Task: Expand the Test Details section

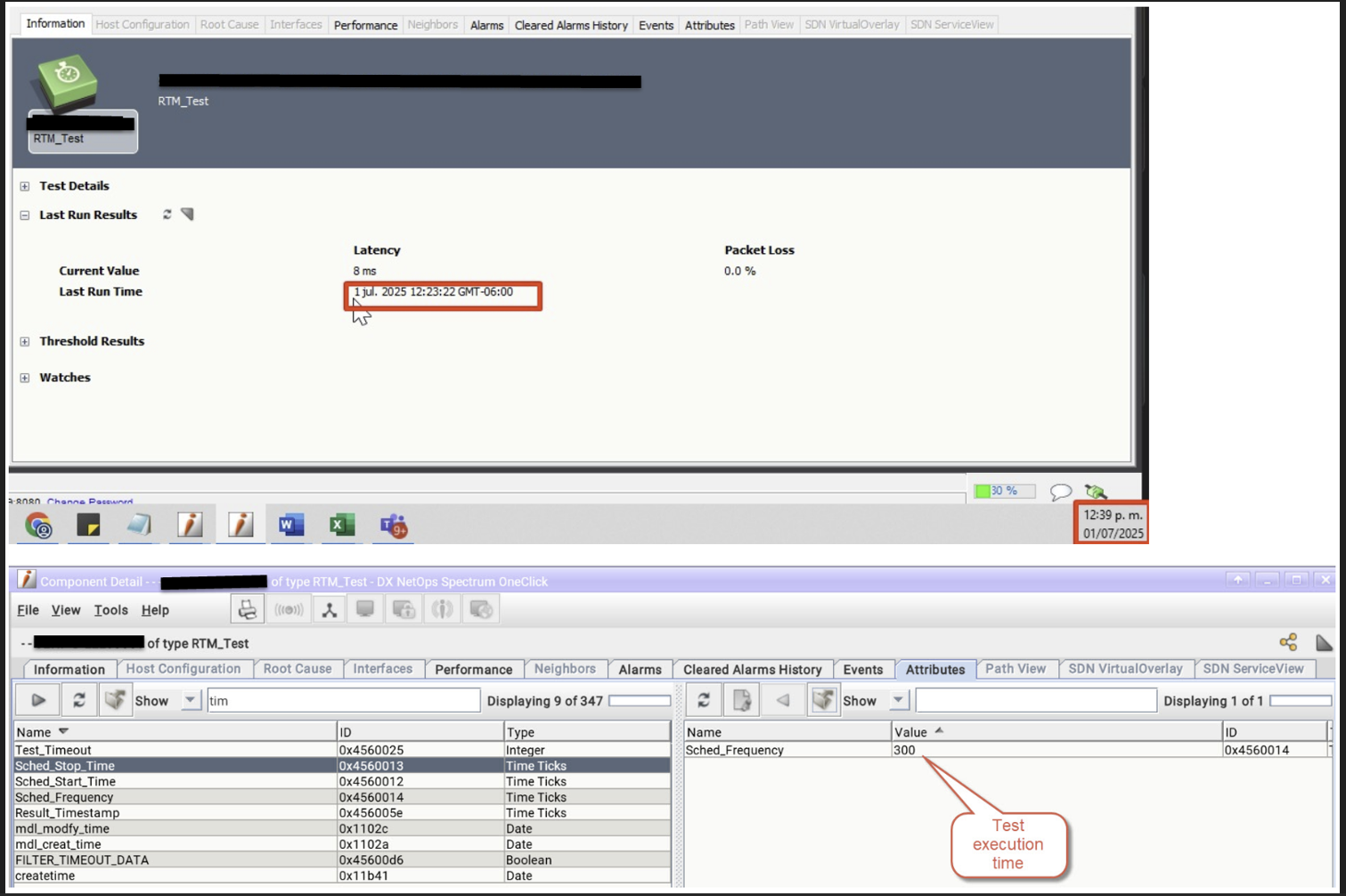Action: (x=25, y=186)
